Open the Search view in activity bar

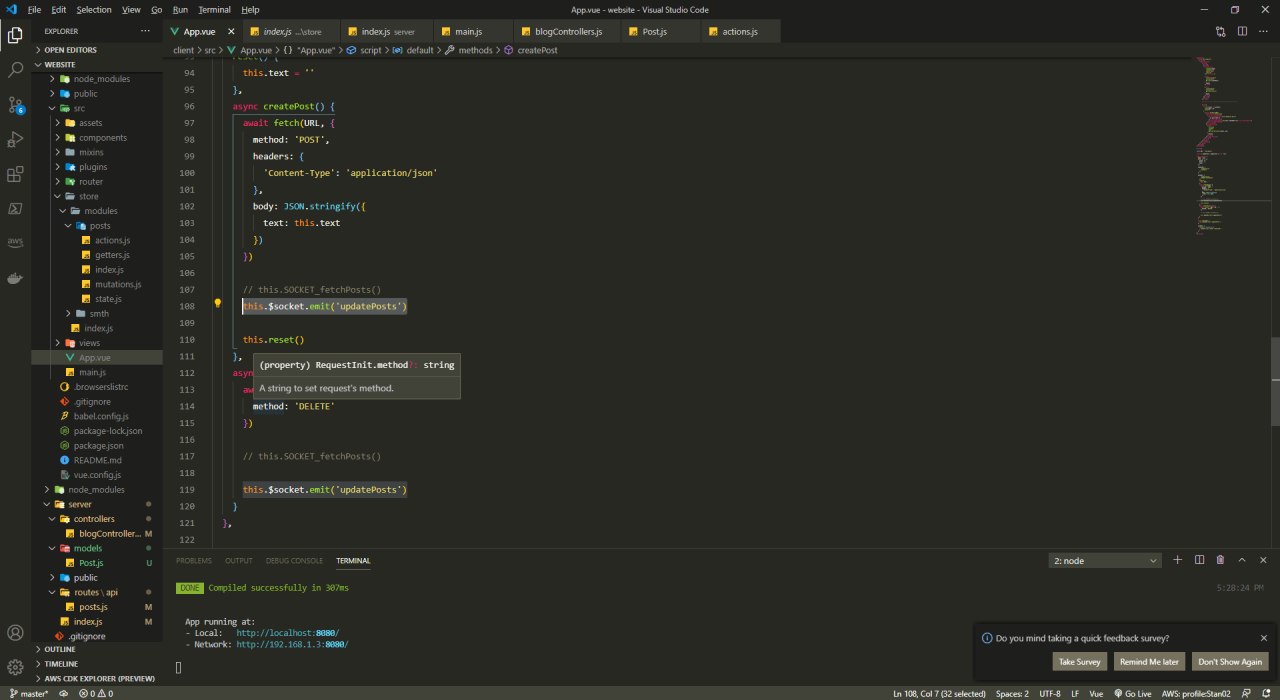[15, 70]
